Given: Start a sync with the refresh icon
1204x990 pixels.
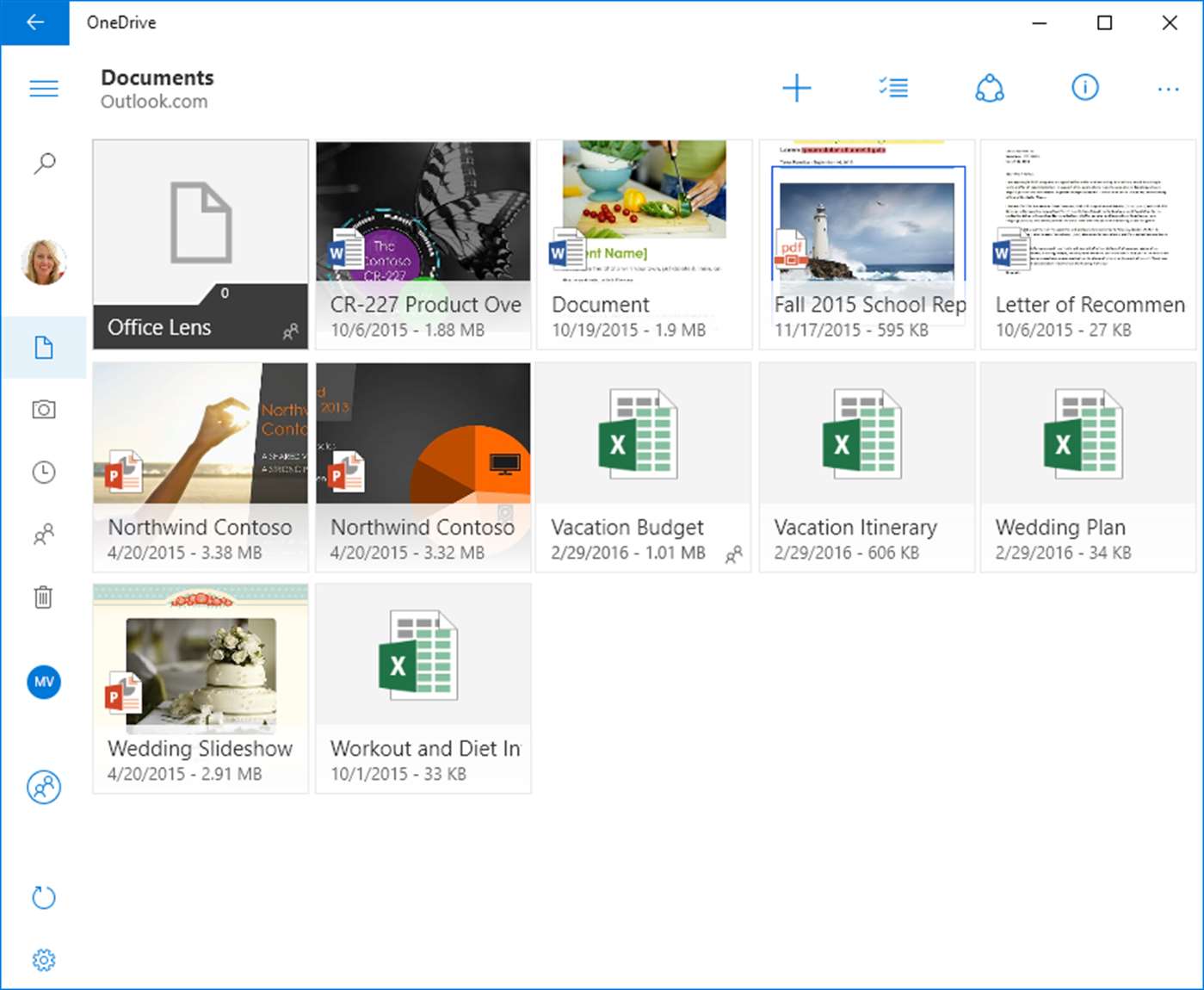Looking at the screenshot, I should tap(44, 897).
